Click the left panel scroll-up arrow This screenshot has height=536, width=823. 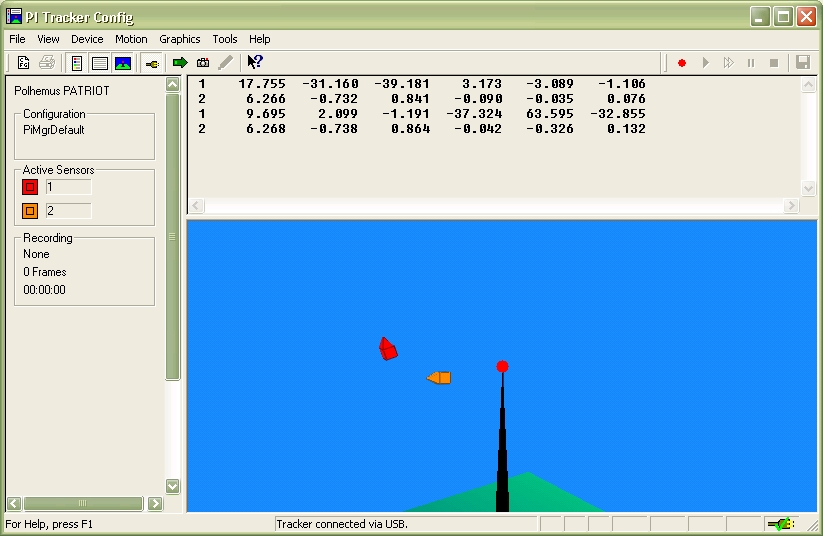point(173,84)
